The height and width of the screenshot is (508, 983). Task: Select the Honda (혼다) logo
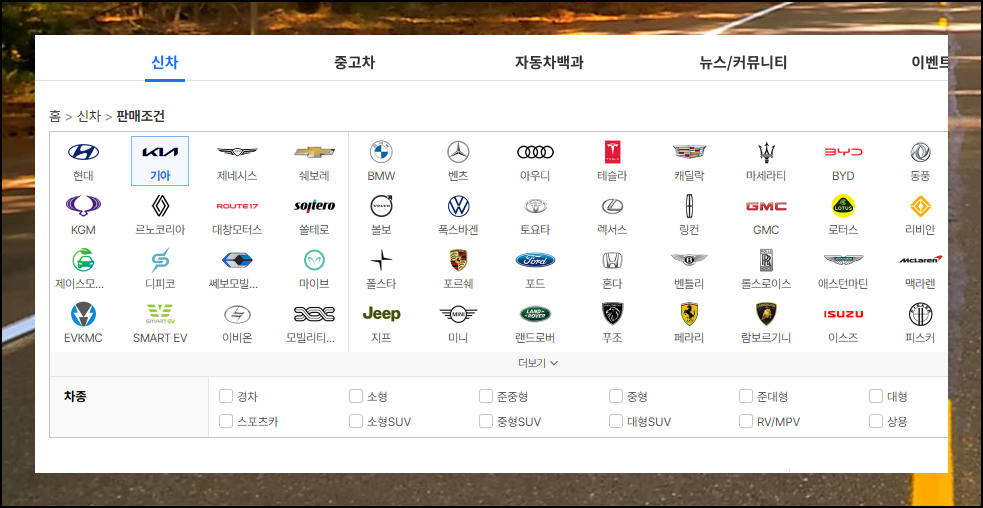coord(612,260)
